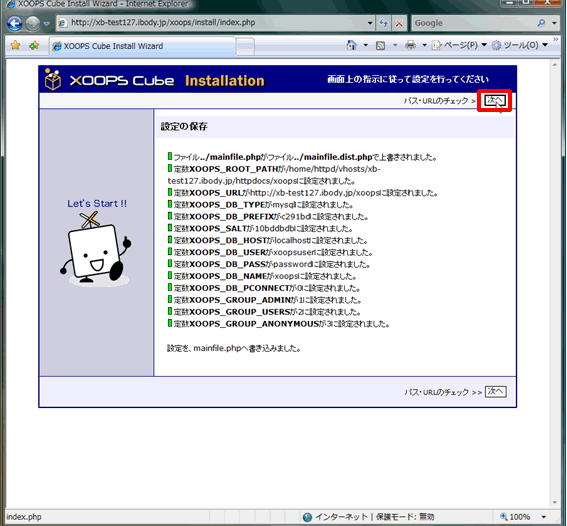567x526 pixels.
Task: Click the RSS feeds icon
Action: click(x=380, y=46)
